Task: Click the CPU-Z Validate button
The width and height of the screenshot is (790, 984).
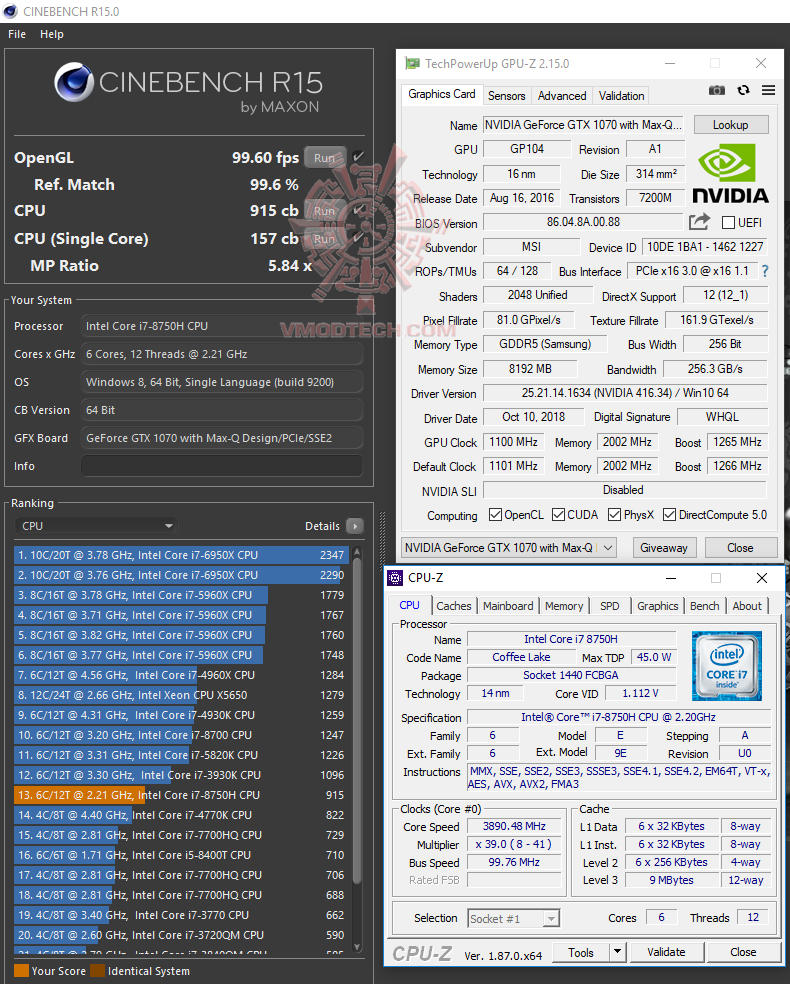Action: (666, 952)
